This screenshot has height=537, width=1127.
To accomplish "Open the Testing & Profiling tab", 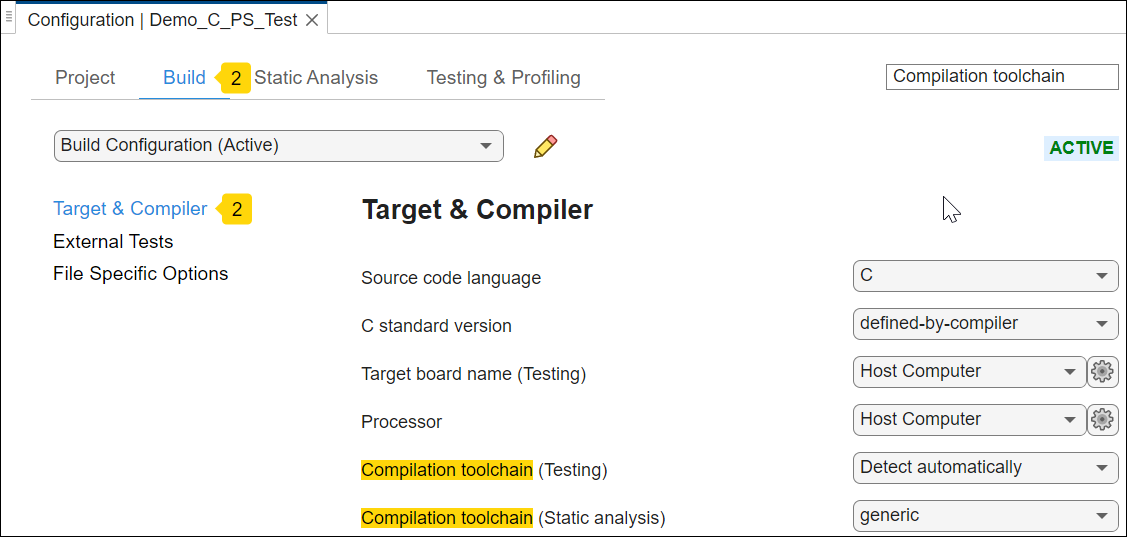I will tap(503, 78).
